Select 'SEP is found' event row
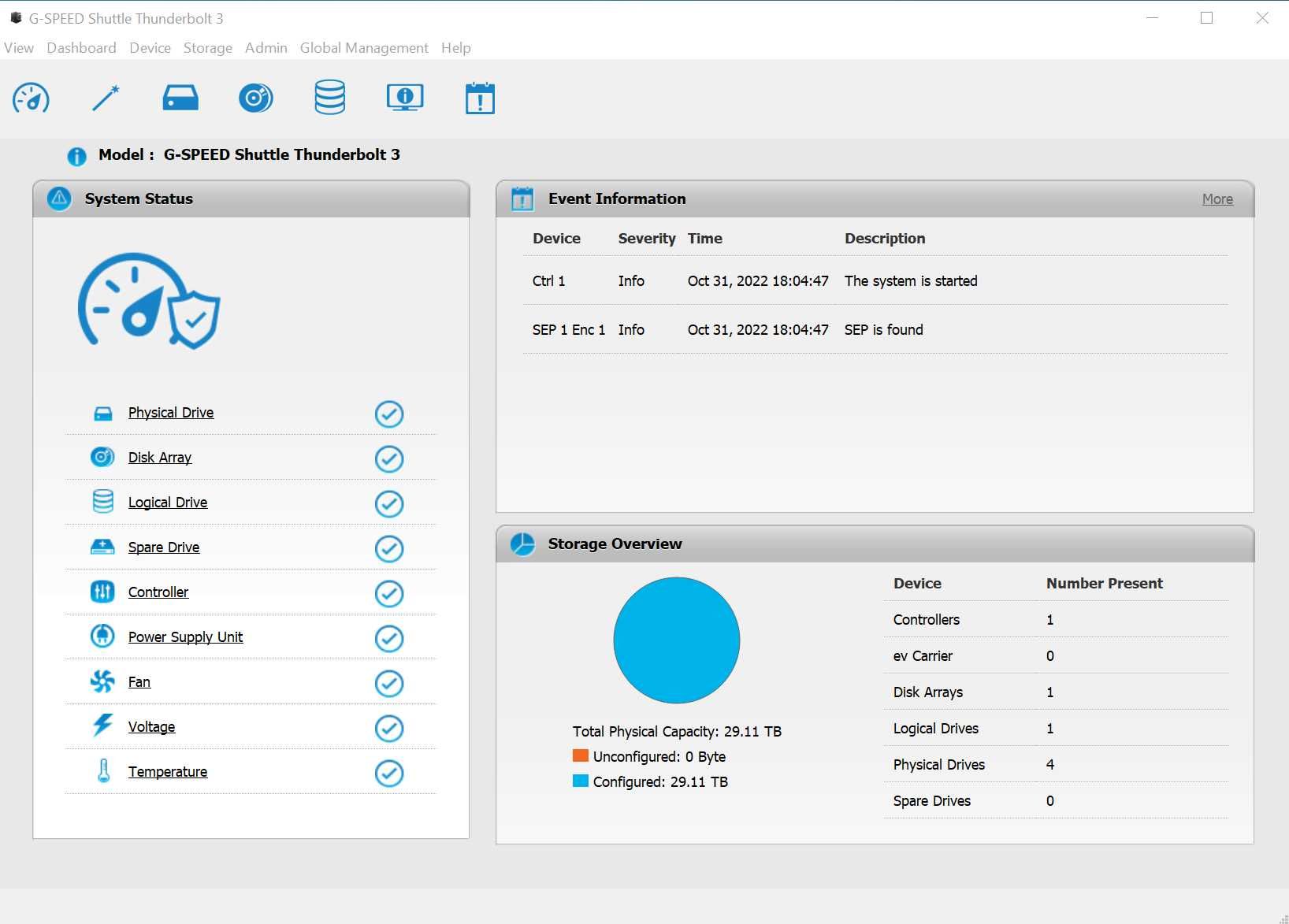This screenshot has height=924, width=1289. (875, 330)
